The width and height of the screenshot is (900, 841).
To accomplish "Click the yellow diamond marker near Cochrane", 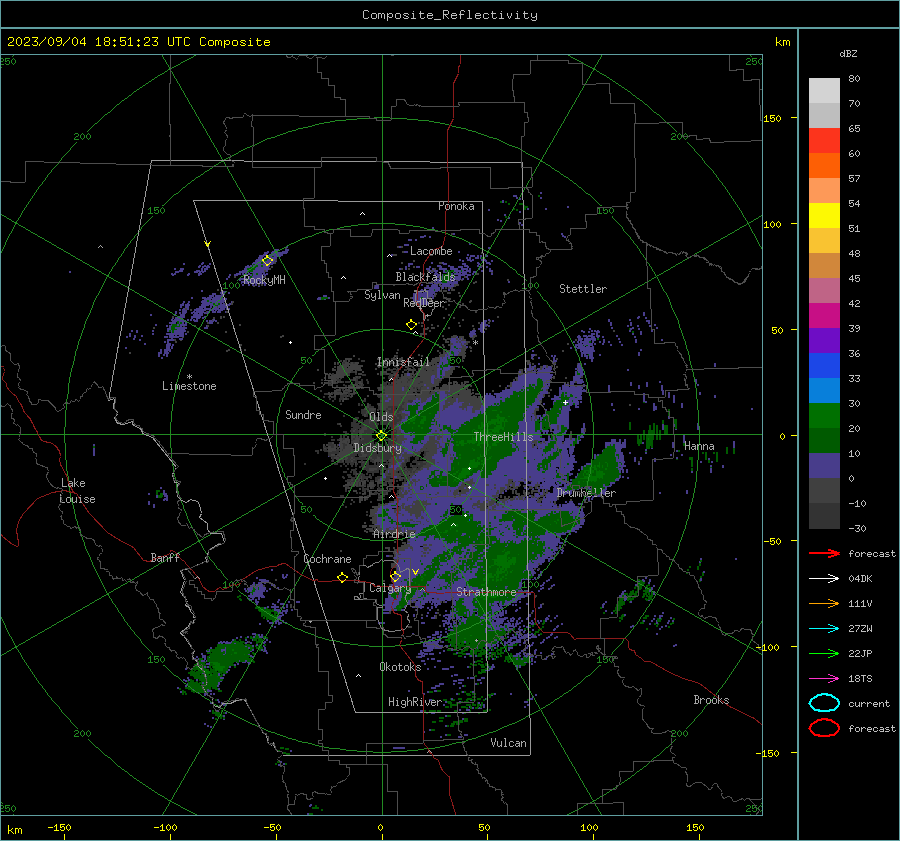I will coord(342,578).
